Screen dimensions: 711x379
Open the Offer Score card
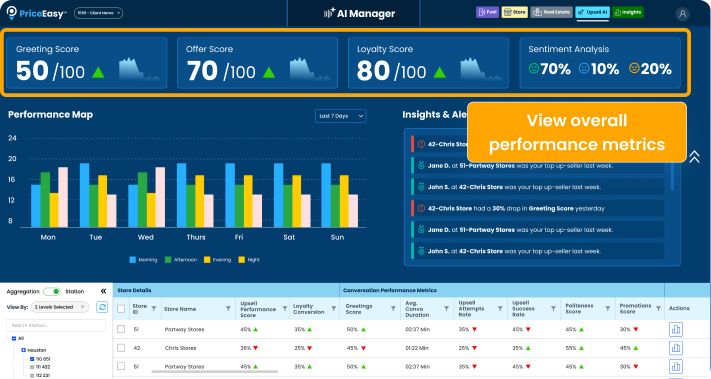click(257, 63)
